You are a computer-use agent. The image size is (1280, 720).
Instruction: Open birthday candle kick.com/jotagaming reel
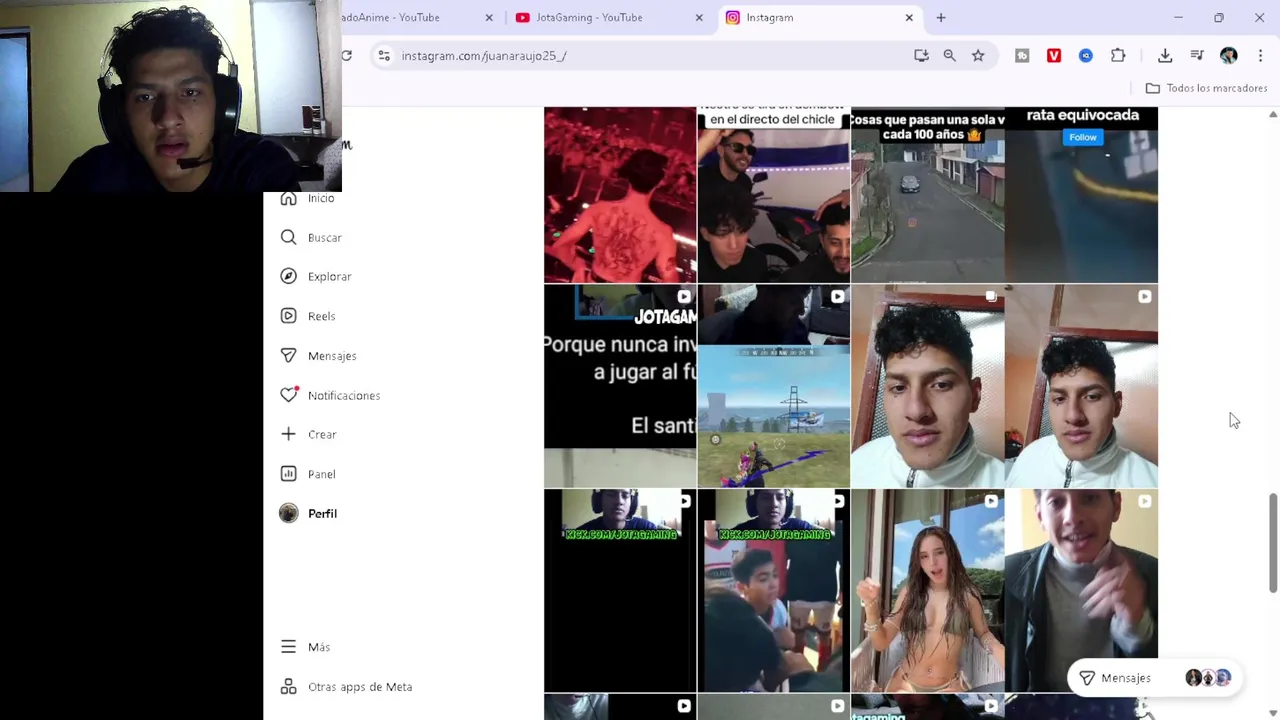tap(773, 591)
